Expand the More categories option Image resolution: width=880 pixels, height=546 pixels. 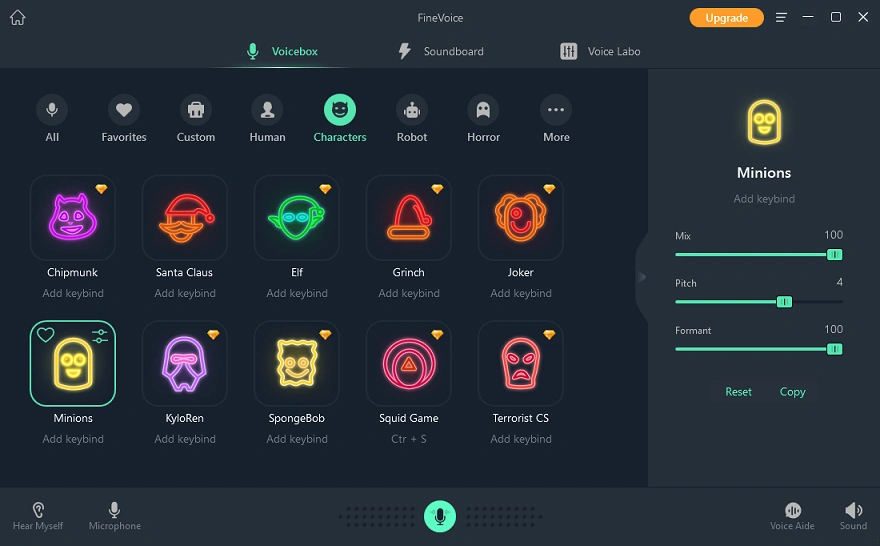(556, 118)
